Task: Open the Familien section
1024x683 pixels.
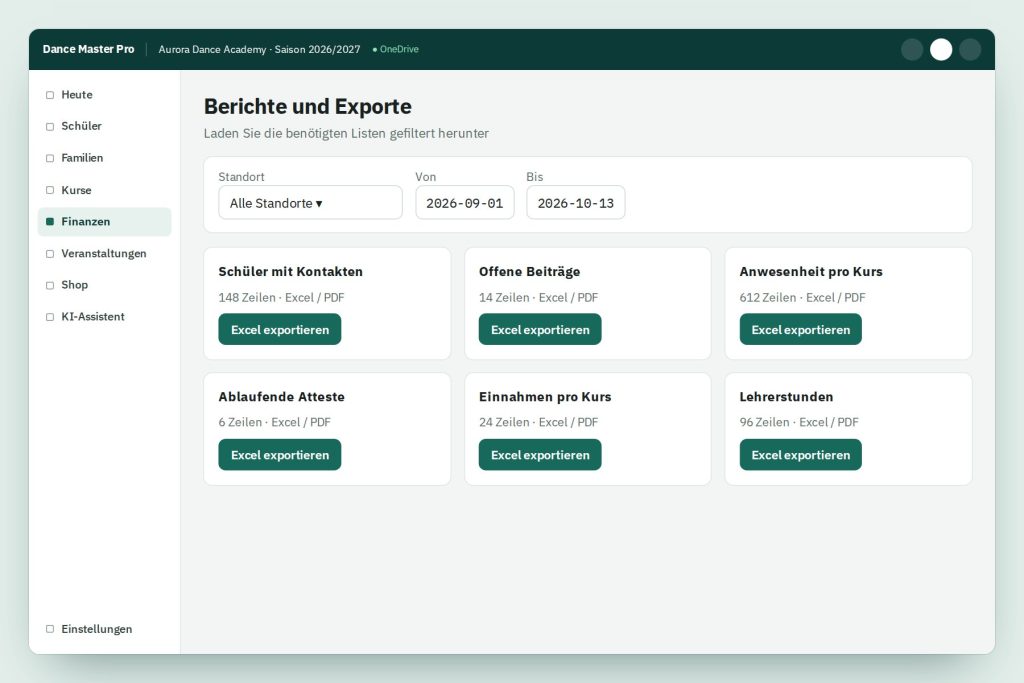Action: point(104,158)
